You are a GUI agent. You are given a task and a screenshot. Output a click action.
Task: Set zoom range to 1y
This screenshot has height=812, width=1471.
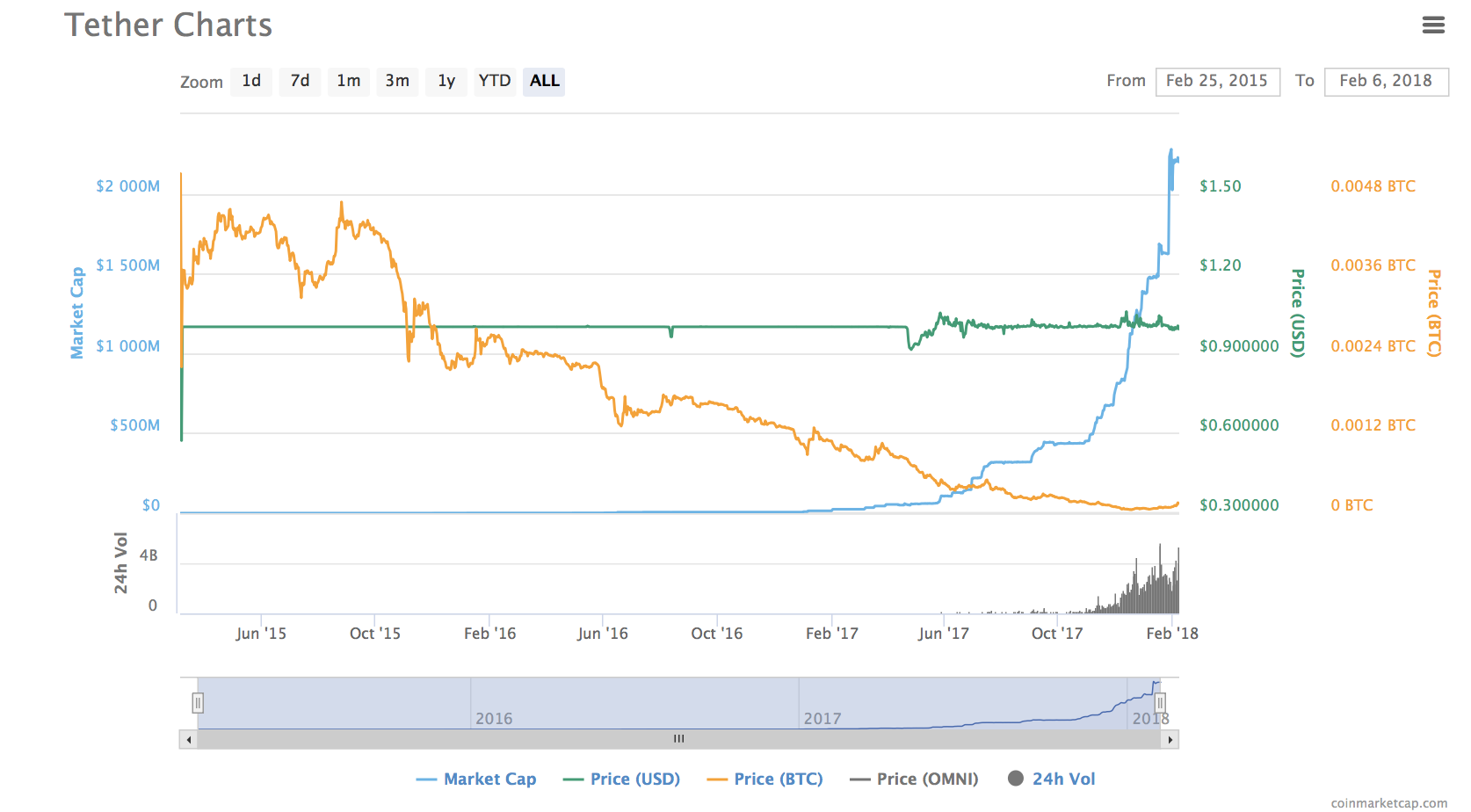pos(446,81)
